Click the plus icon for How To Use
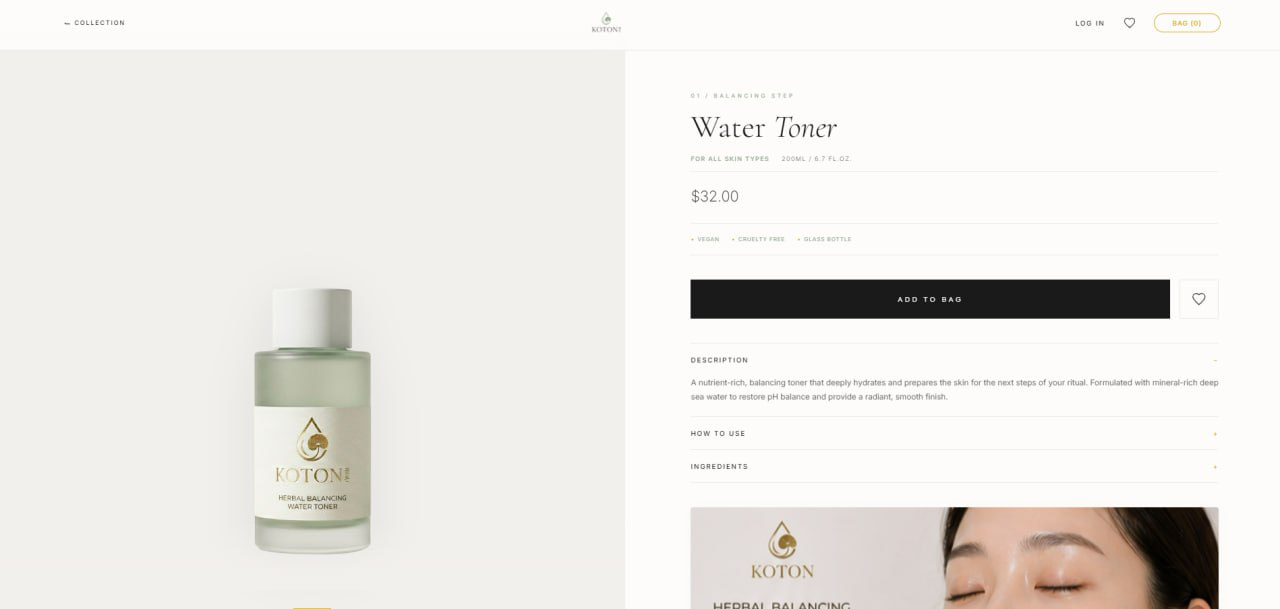Image resolution: width=1280 pixels, height=609 pixels. tap(1215, 434)
